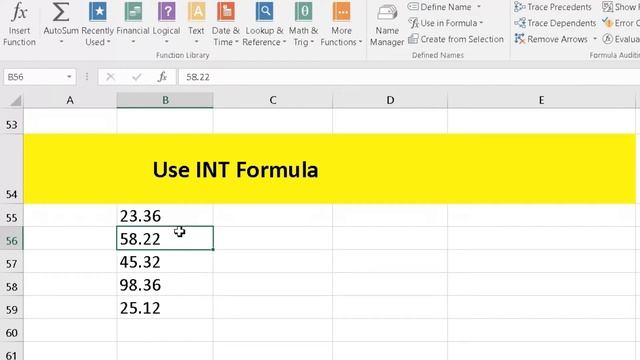Select row 60 header
Image resolution: width=640 pixels, height=360 pixels.
pyautogui.click(x=12, y=331)
